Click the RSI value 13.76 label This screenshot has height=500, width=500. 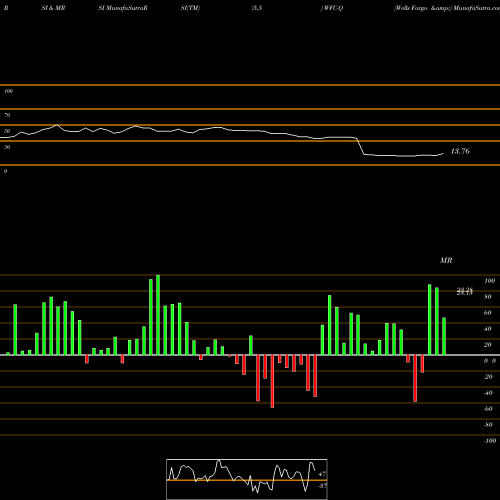point(460,151)
